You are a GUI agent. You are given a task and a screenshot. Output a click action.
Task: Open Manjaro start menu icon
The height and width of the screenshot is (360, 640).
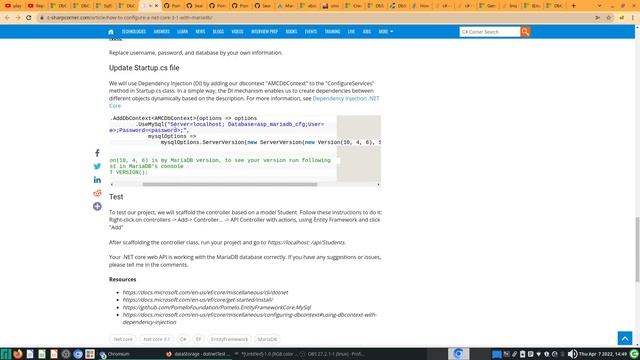(5, 354)
